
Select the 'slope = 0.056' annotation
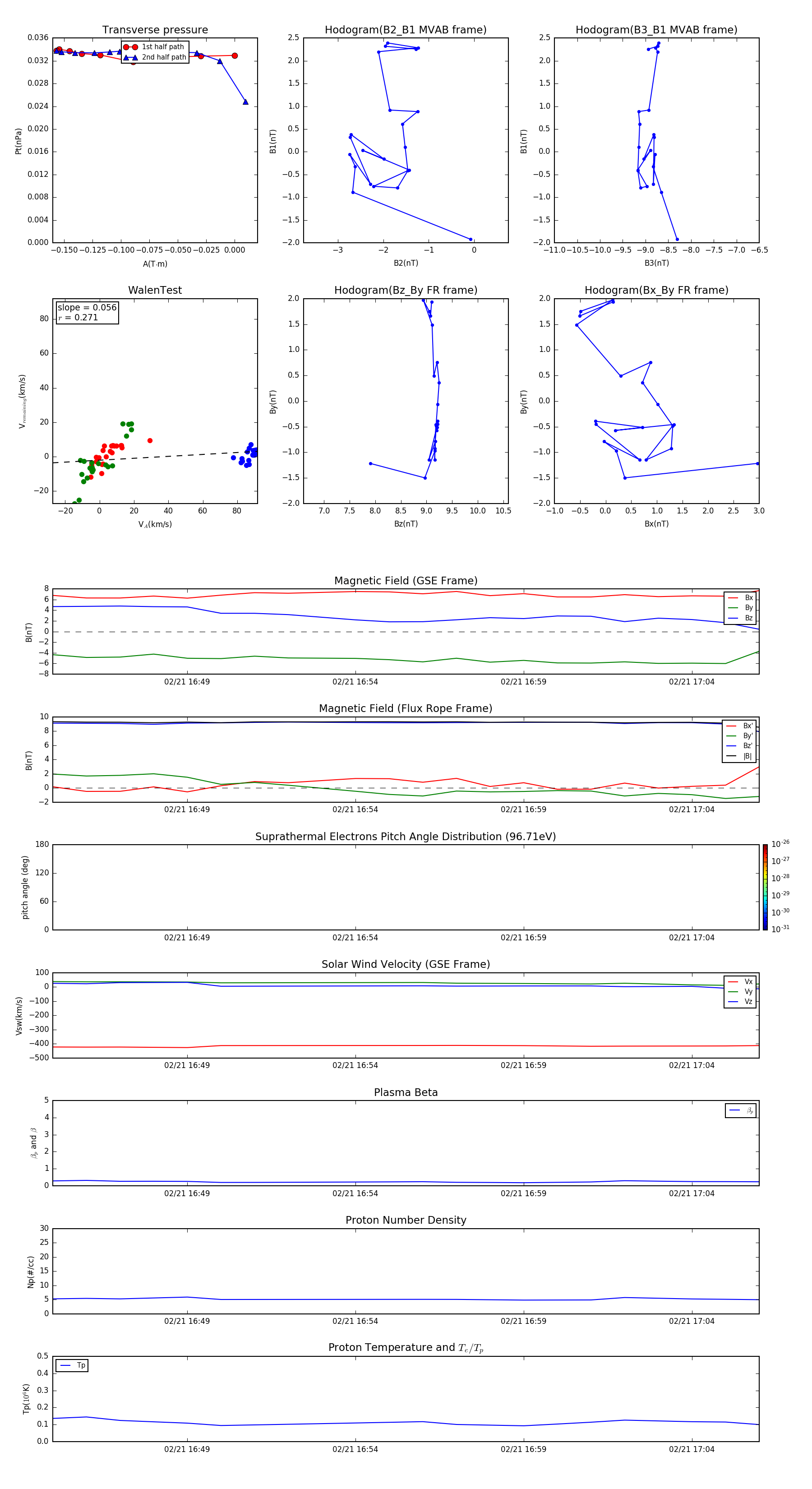(x=87, y=308)
